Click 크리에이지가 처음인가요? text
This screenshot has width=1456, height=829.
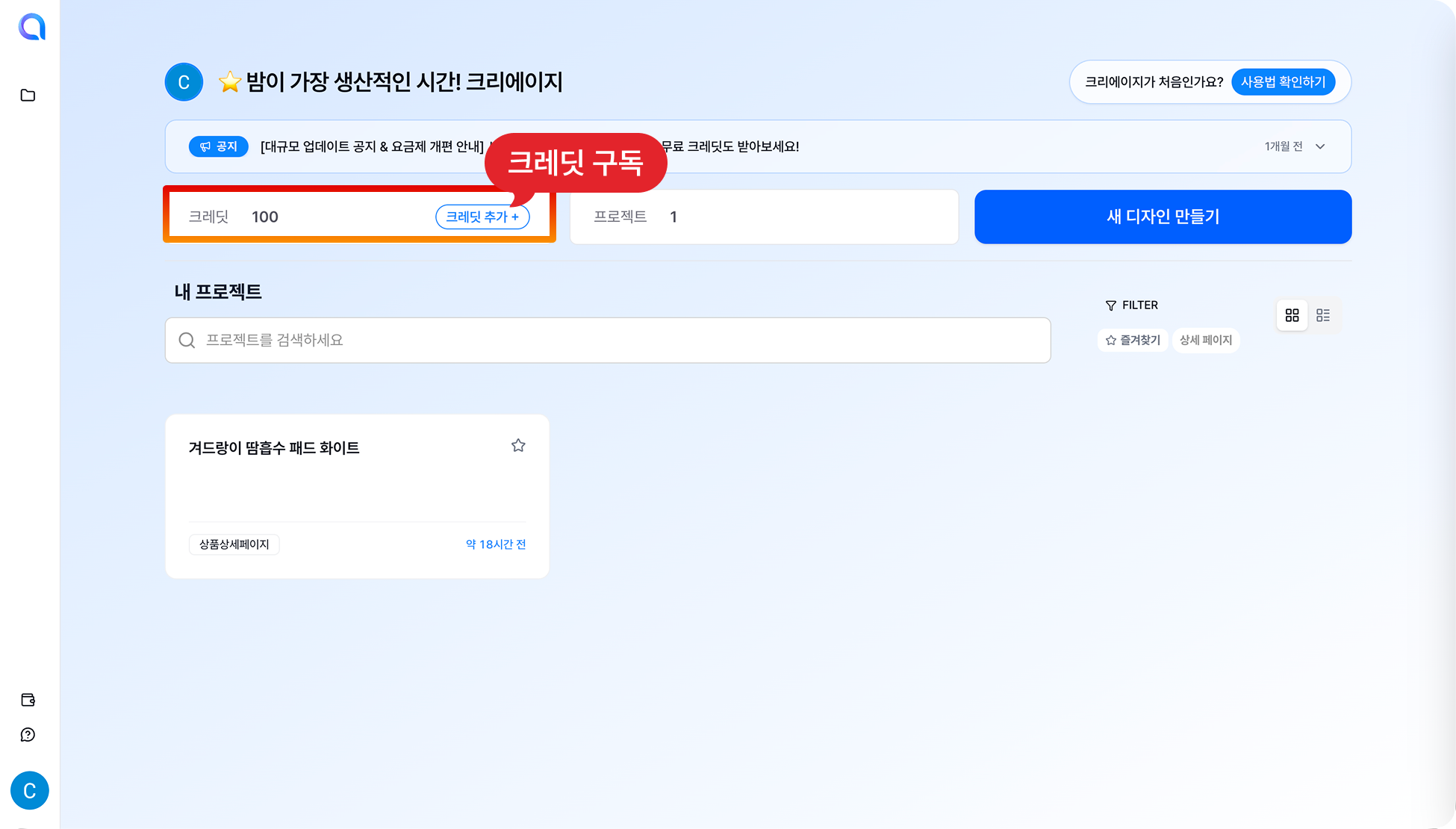(1154, 82)
